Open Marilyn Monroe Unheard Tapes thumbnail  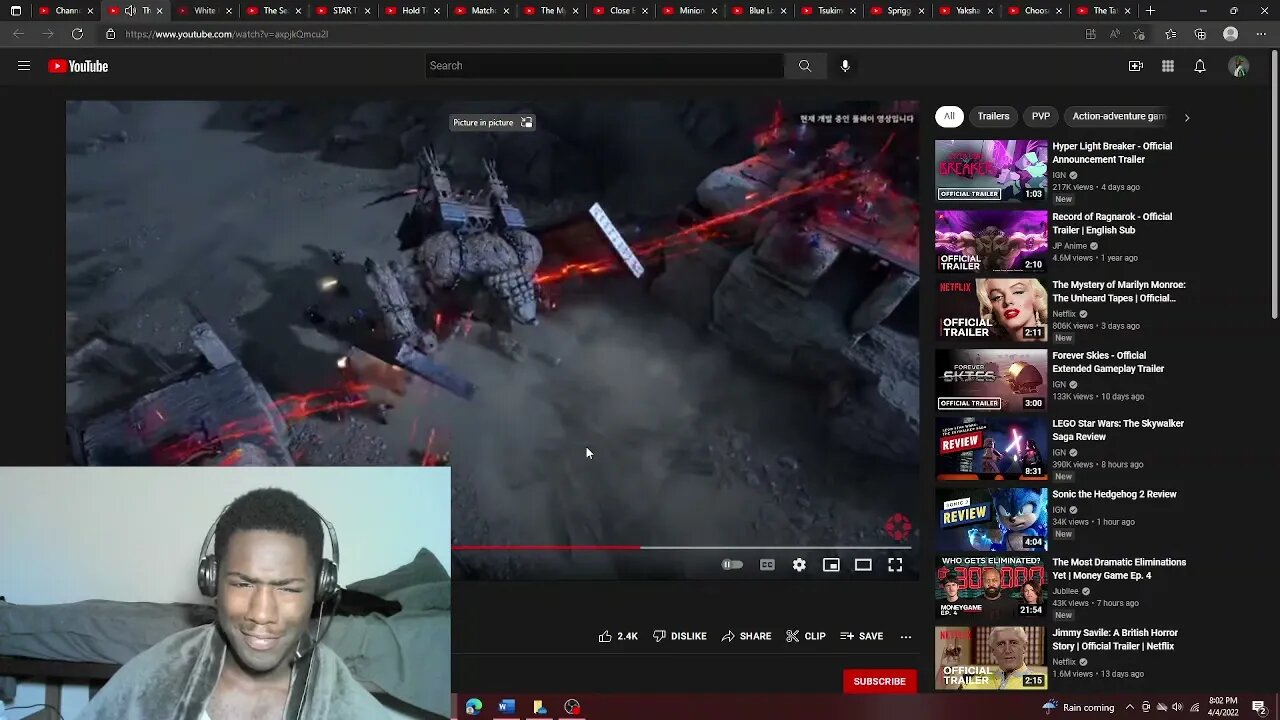coord(991,310)
